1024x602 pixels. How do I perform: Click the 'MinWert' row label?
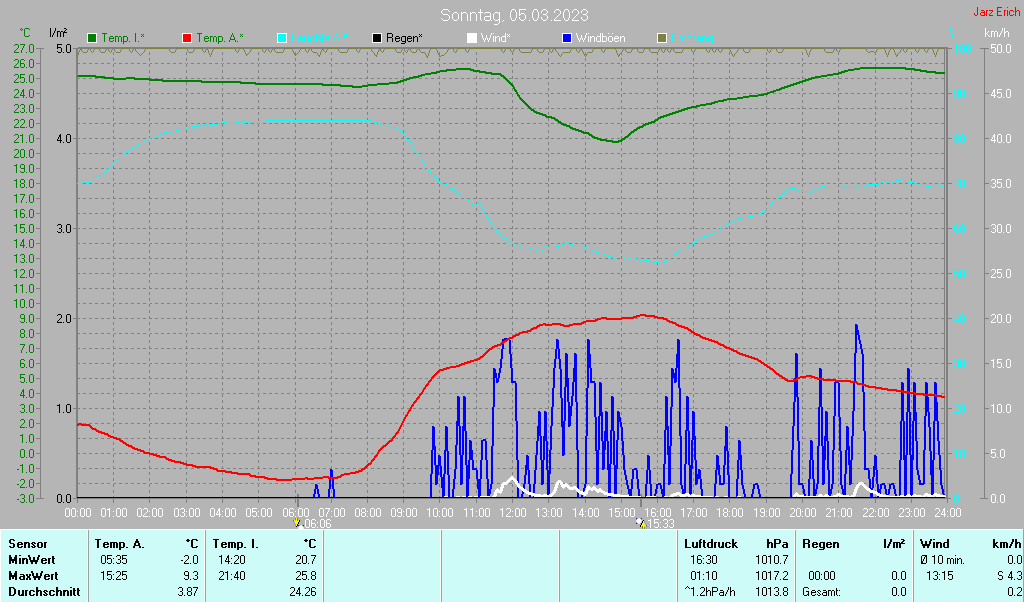(x=31, y=560)
